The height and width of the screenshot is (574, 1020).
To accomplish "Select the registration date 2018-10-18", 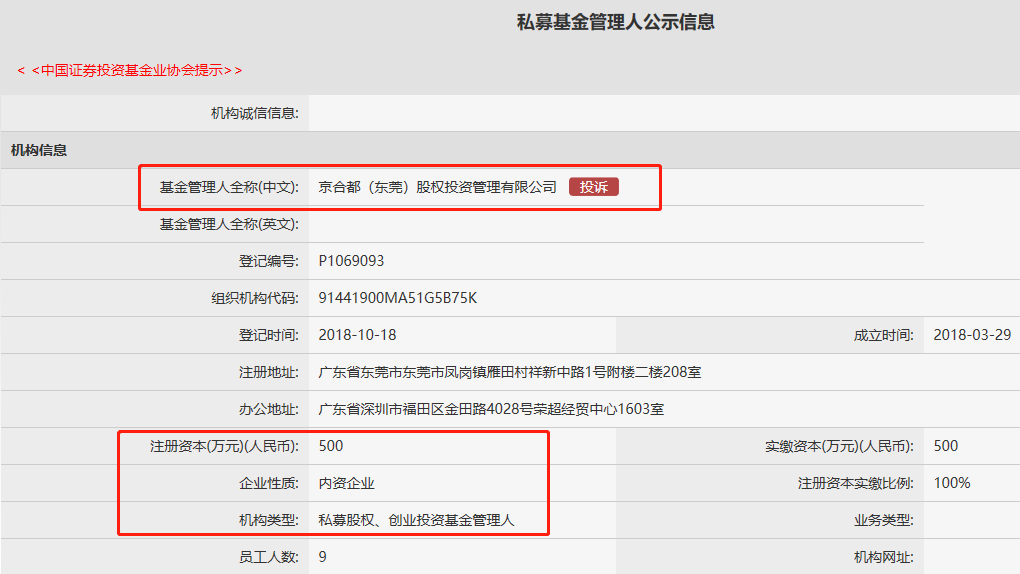I will [x=357, y=335].
